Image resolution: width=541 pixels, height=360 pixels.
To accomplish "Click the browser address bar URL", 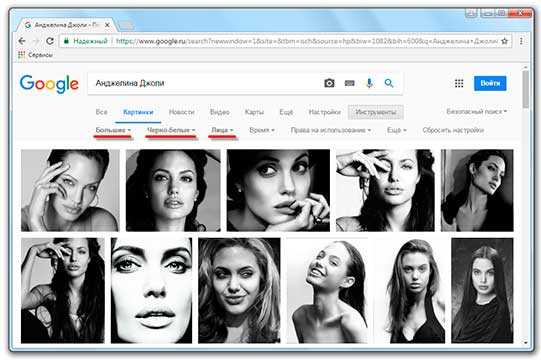I will (306, 41).
